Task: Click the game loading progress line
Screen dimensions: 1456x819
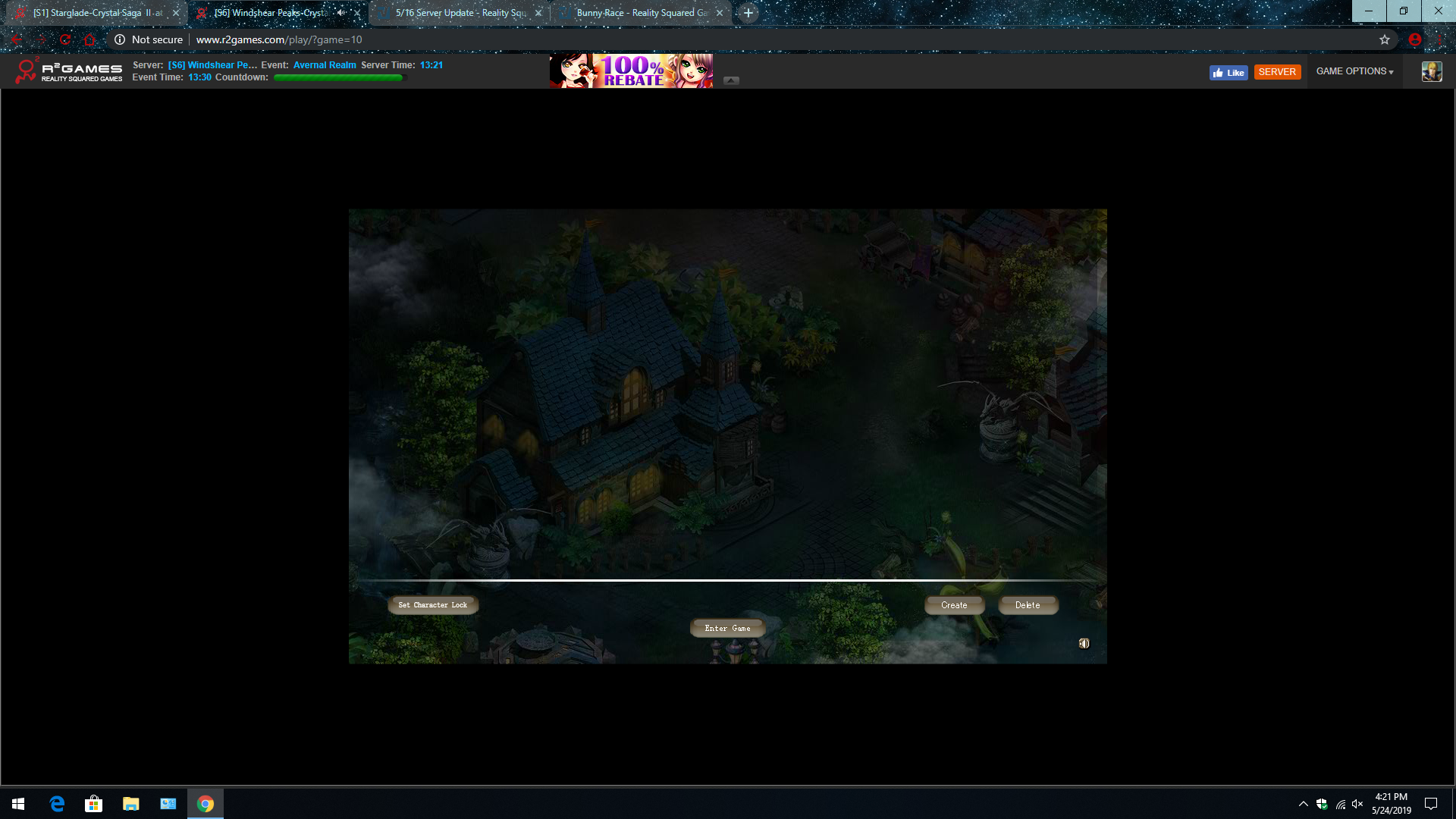Action: [727, 580]
